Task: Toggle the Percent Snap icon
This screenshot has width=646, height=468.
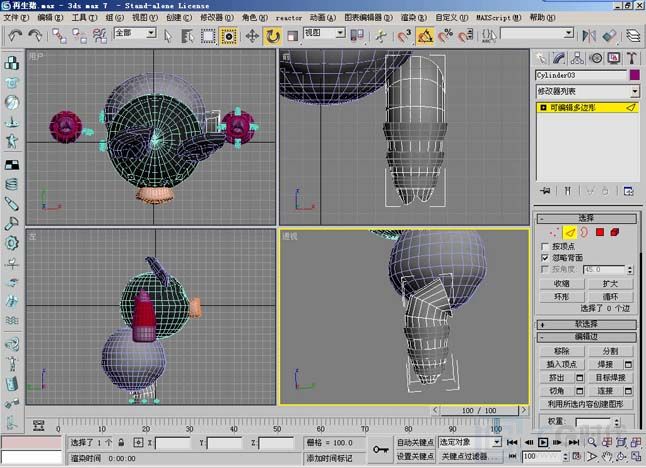Action: 445,36
